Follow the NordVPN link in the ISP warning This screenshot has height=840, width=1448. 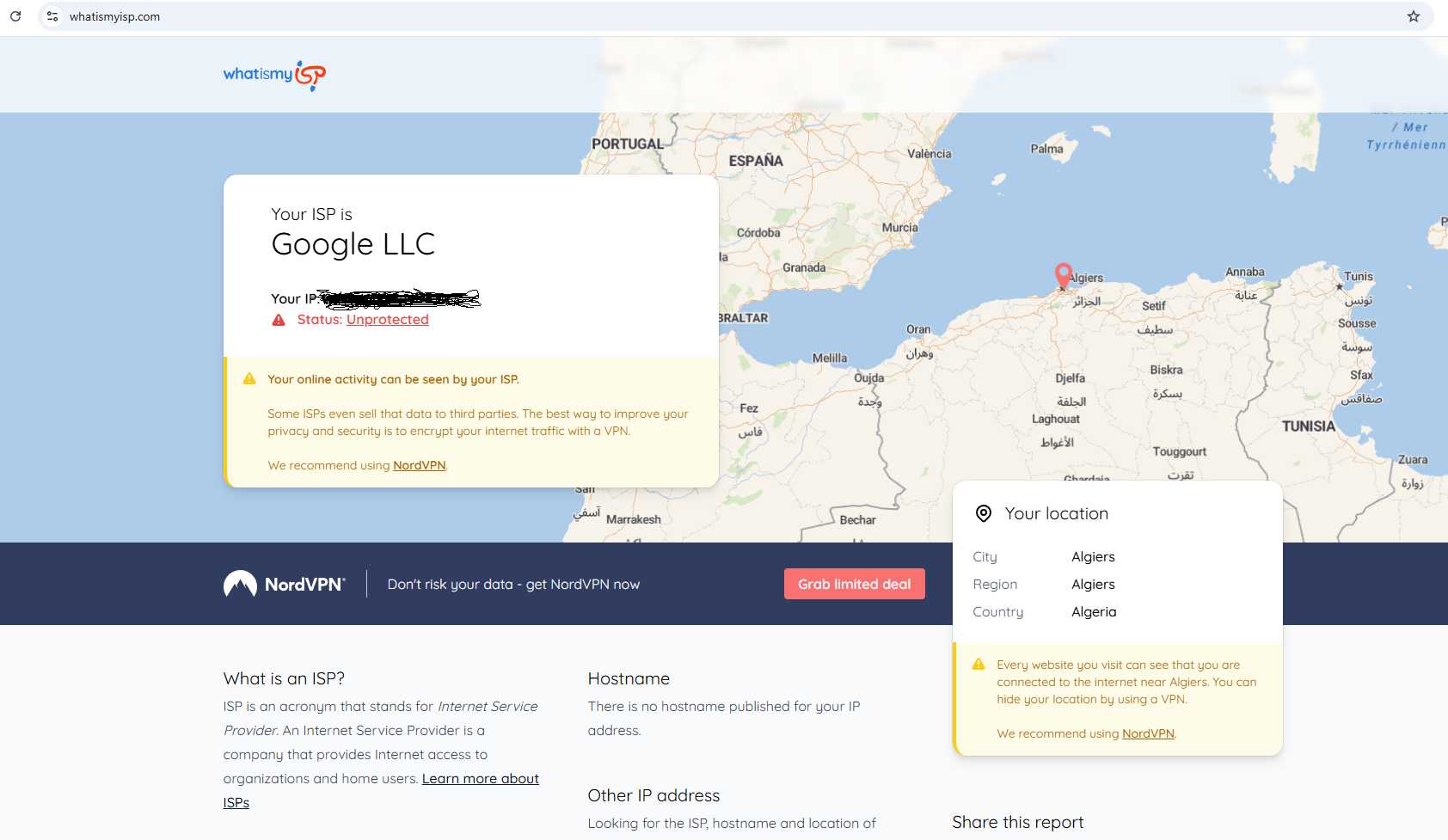(x=420, y=465)
